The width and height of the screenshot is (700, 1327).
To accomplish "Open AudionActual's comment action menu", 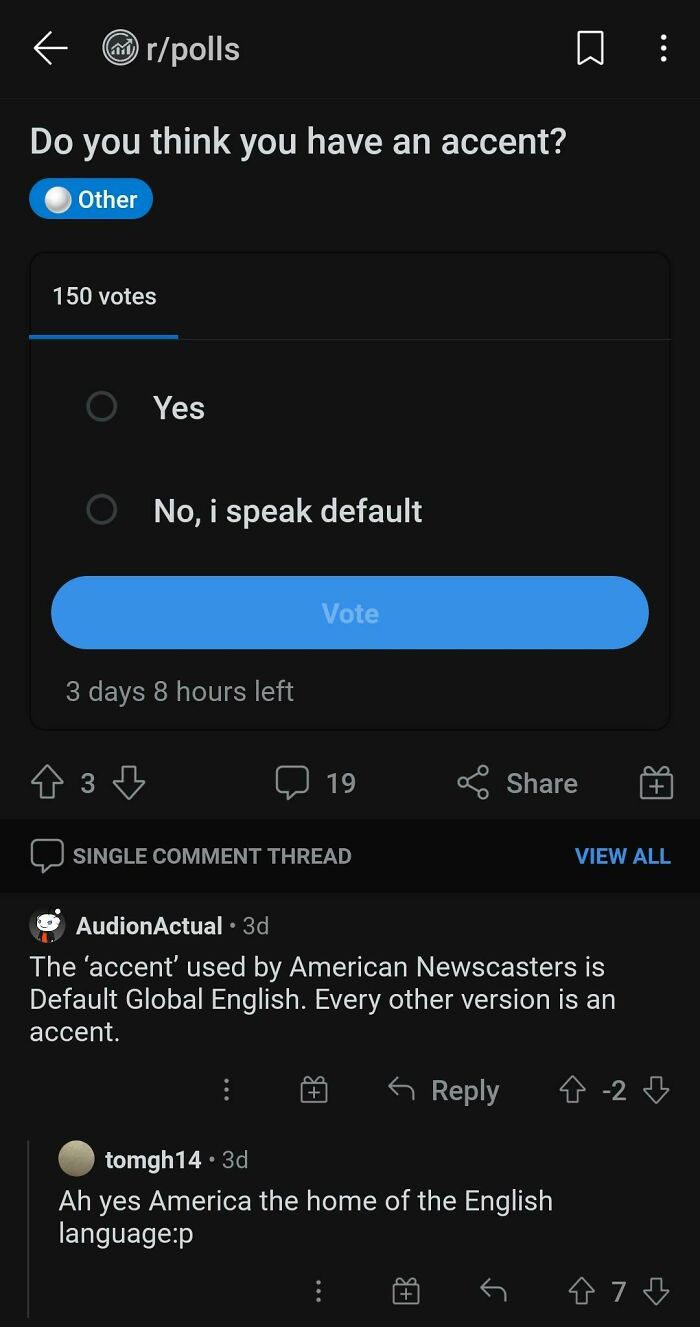I will coord(226,1090).
